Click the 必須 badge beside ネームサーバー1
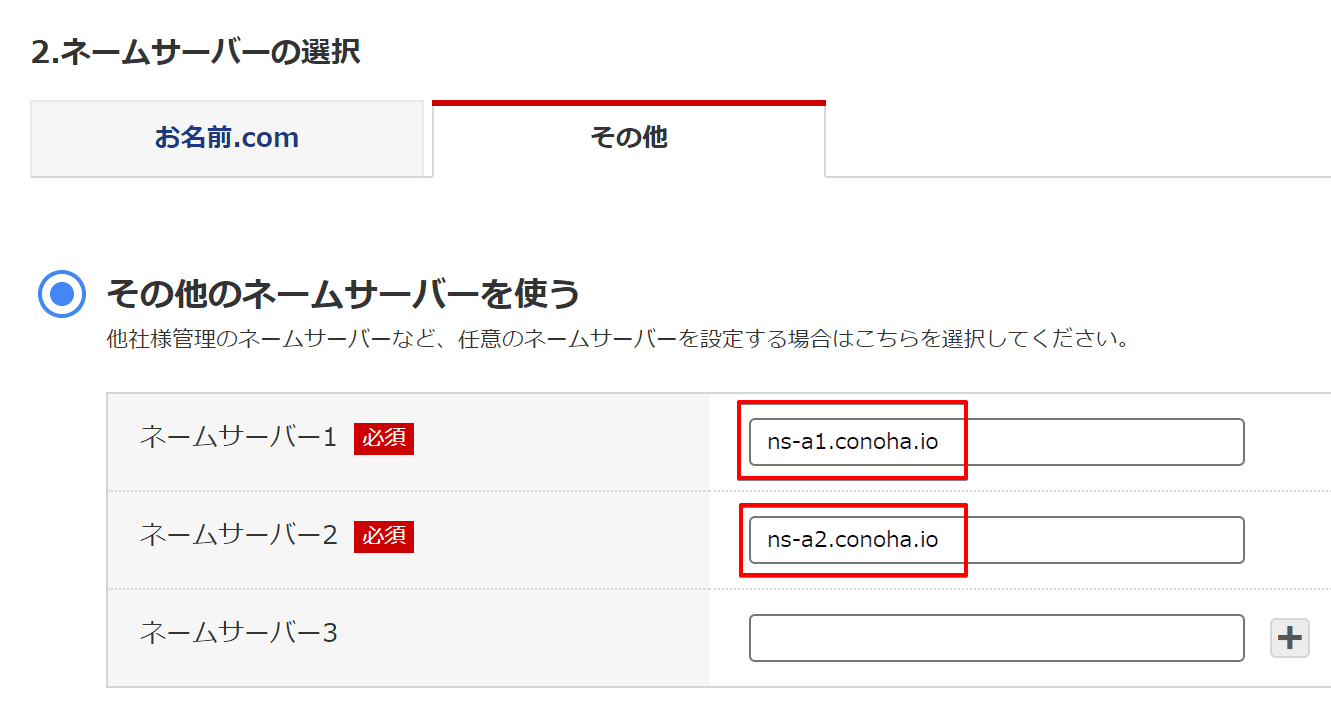Image resolution: width=1331 pixels, height=726 pixels. coord(383,438)
